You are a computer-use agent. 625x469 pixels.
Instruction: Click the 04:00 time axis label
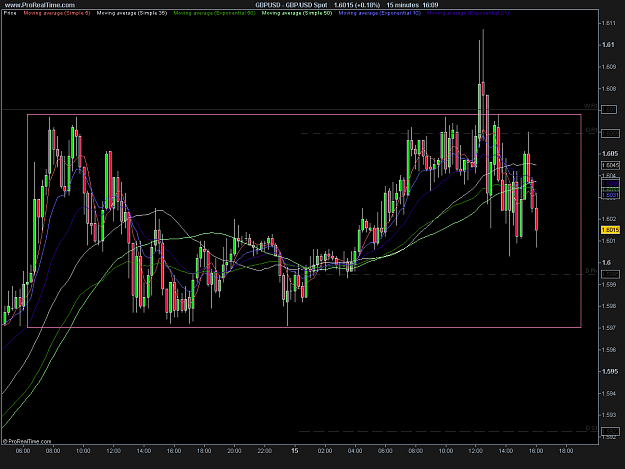355,451
